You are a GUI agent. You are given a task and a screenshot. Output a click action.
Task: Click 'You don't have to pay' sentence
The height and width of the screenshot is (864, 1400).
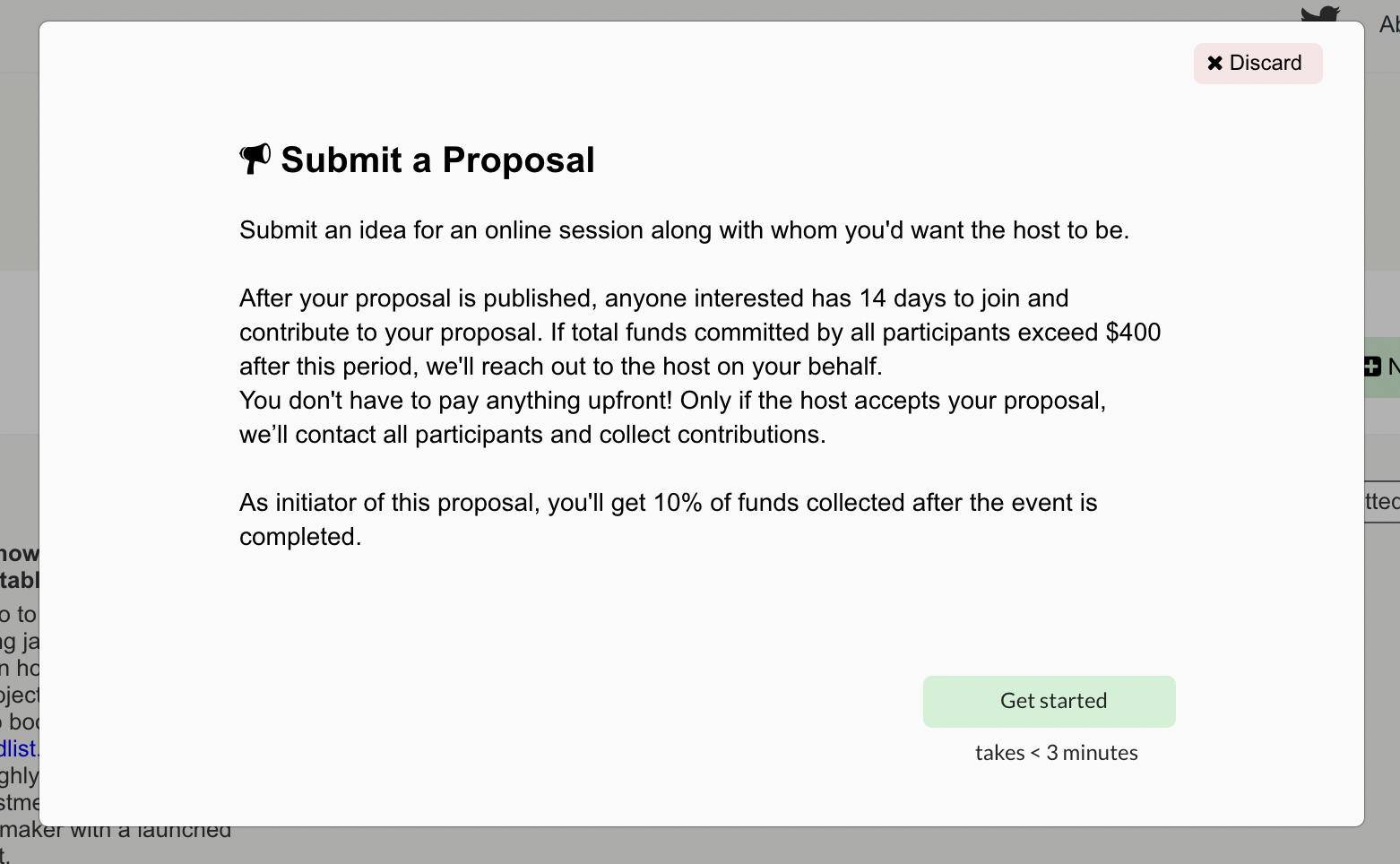click(x=457, y=401)
